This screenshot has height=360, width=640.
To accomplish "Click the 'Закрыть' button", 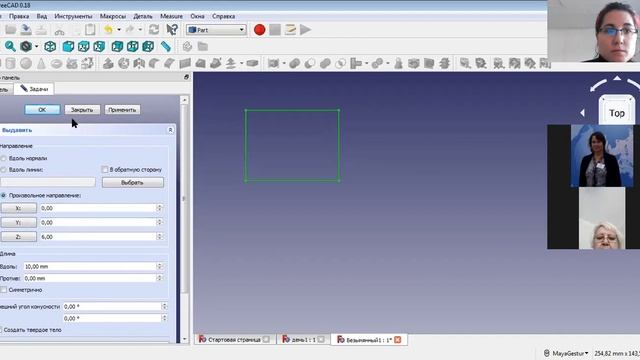I will coord(82,110).
